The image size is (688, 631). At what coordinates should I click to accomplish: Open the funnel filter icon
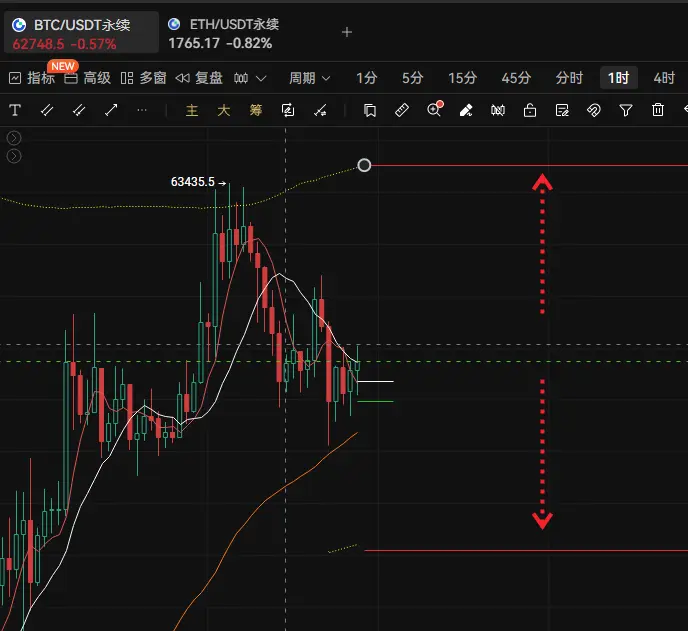626,110
